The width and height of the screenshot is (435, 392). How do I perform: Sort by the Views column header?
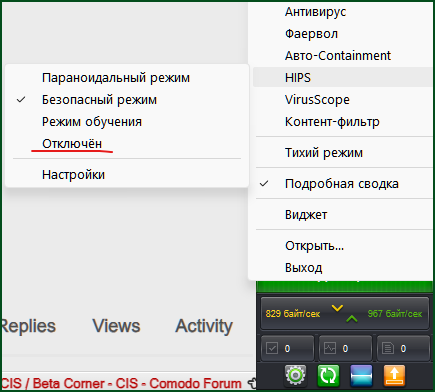coord(116,326)
